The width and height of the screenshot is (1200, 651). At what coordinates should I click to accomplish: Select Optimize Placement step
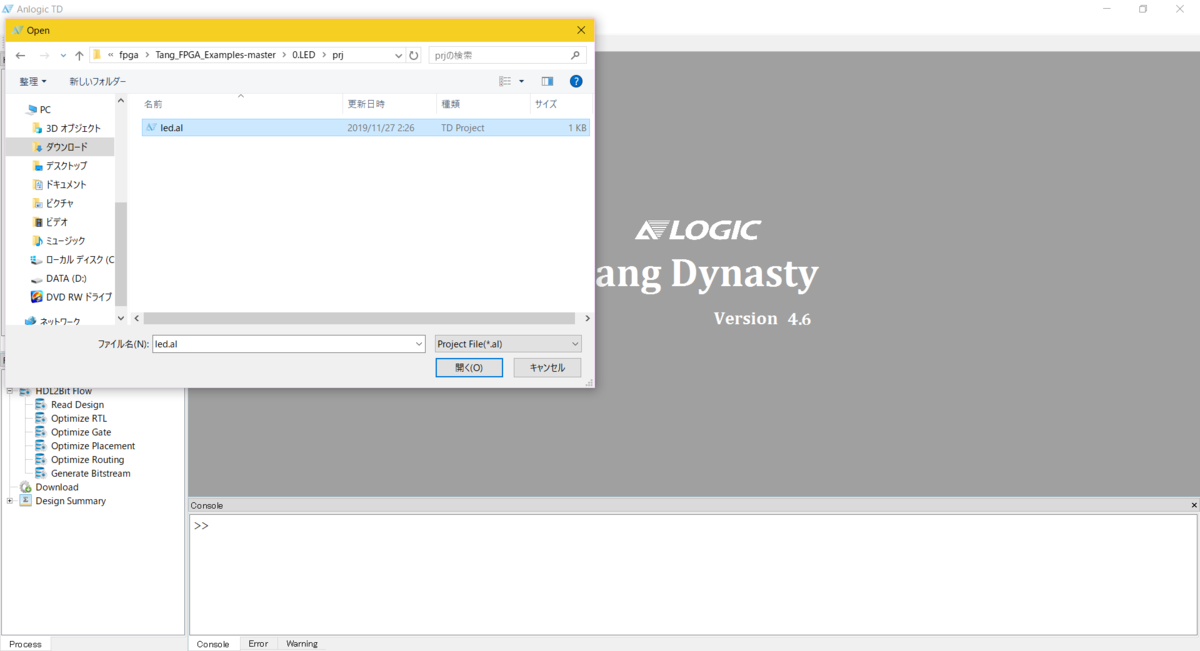93,446
